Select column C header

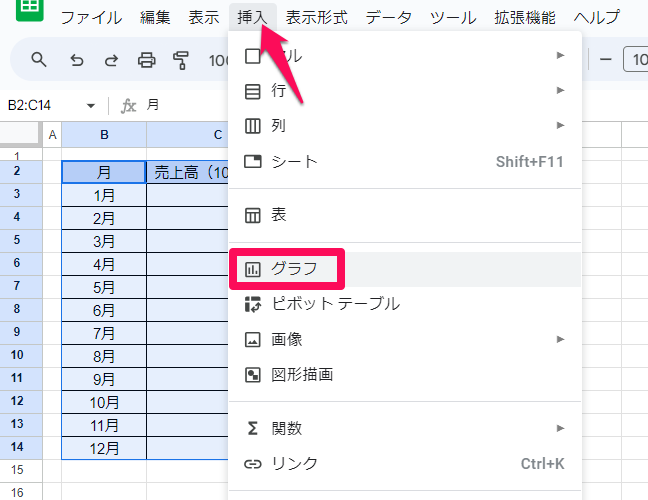click(x=188, y=135)
